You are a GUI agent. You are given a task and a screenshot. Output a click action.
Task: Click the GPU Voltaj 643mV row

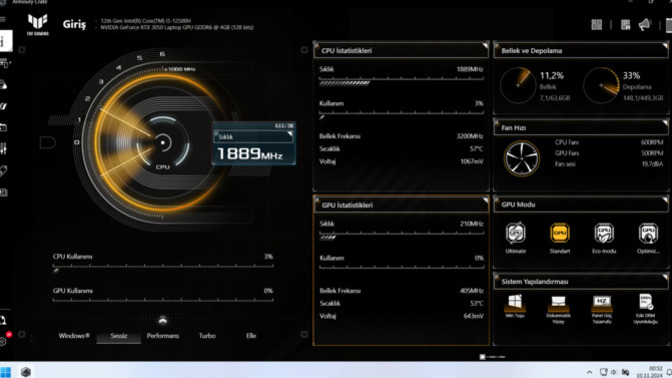point(401,316)
